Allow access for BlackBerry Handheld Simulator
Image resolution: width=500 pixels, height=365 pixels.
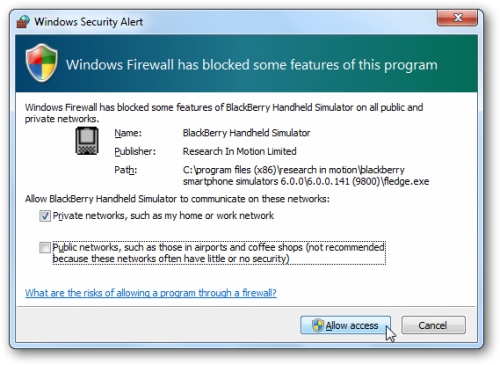[345, 325]
